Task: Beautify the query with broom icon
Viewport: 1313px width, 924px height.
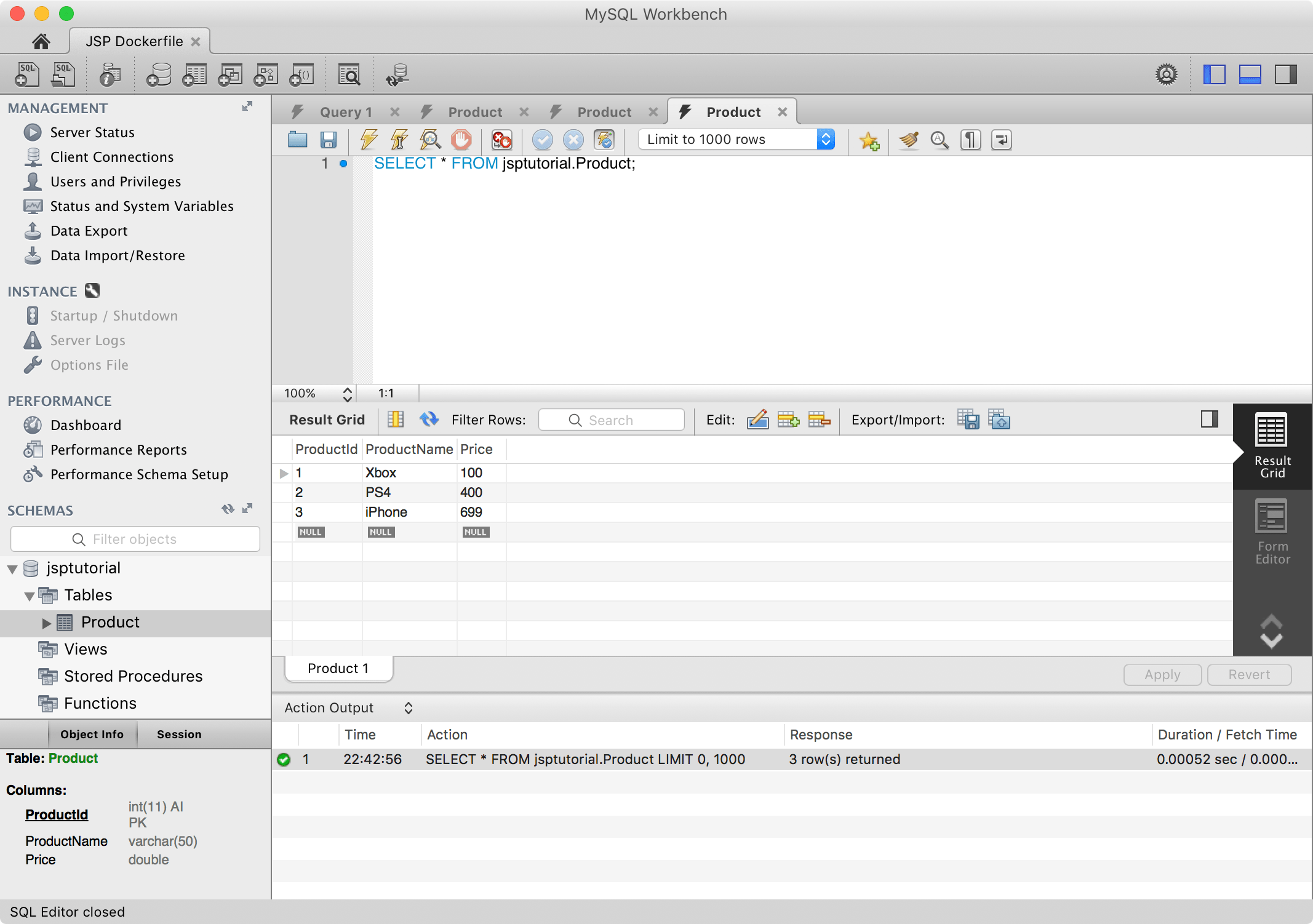Action: coord(909,140)
